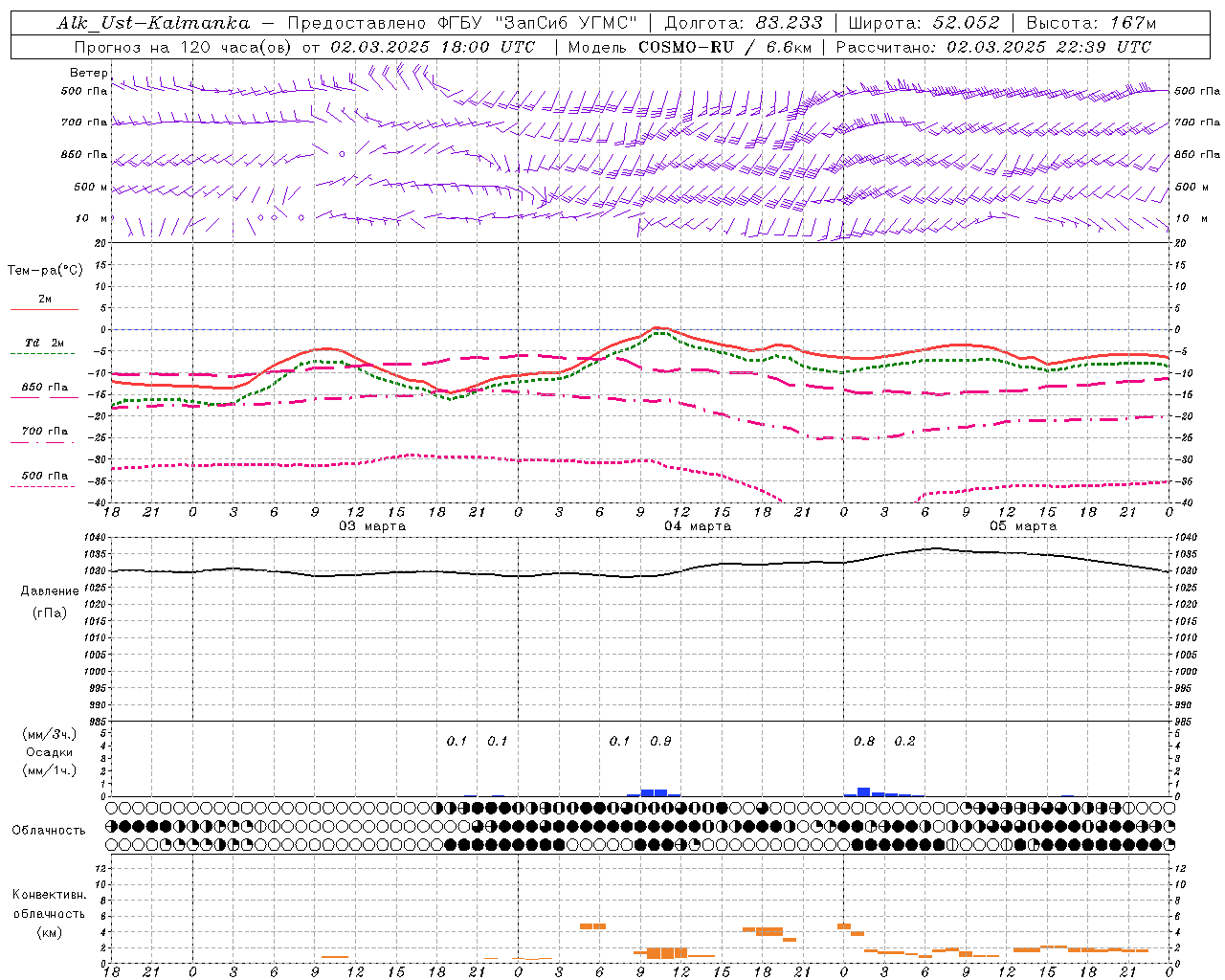1225x980 pixels.
Task: Click the latitude value 52.052
Action: coord(967,23)
